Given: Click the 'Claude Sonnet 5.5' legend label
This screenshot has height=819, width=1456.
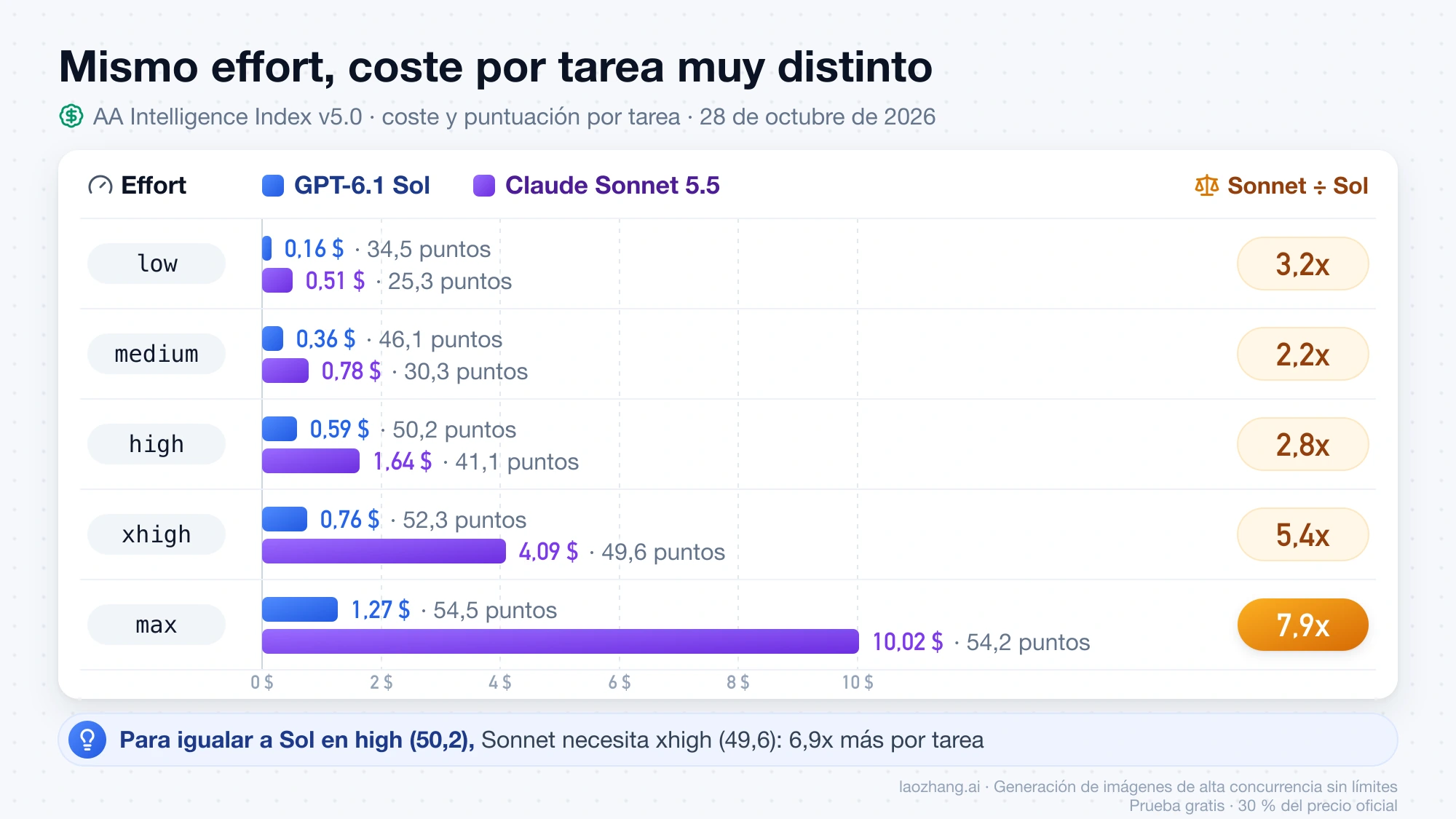Looking at the screenshot, I should [x=612, y=186].
